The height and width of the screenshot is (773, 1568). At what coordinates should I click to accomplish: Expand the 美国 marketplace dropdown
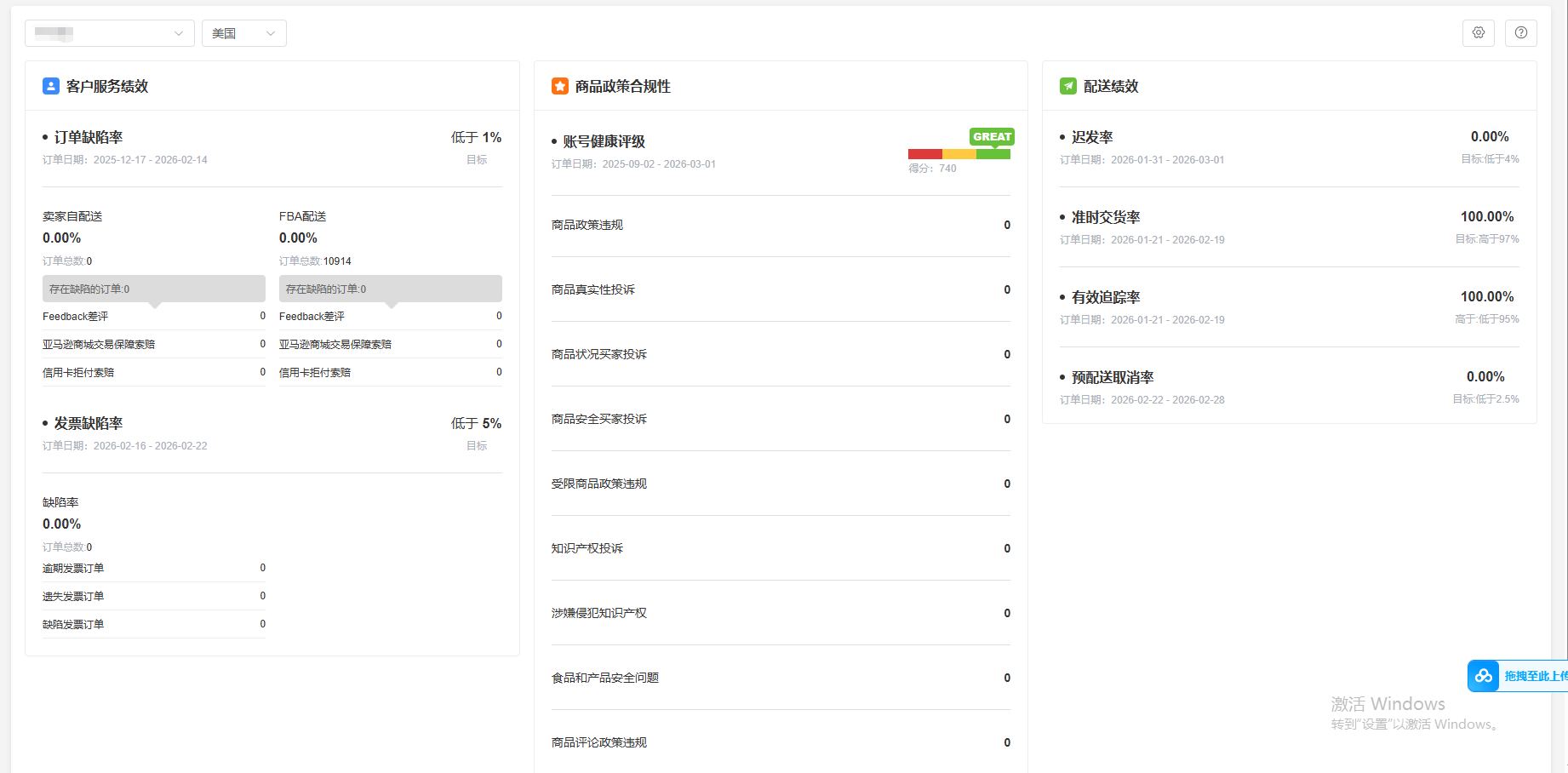243,33
